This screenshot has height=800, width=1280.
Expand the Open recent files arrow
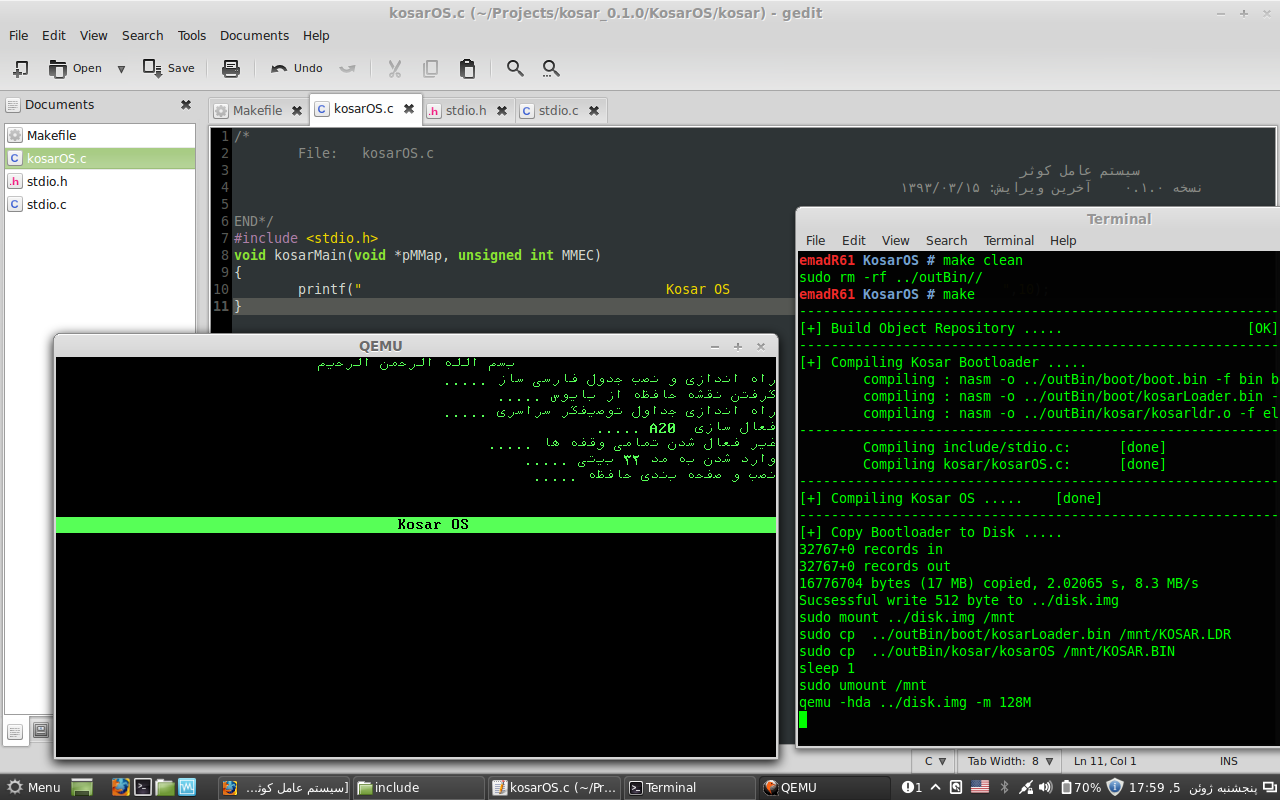pyautogui.click(x=121, y=69)
